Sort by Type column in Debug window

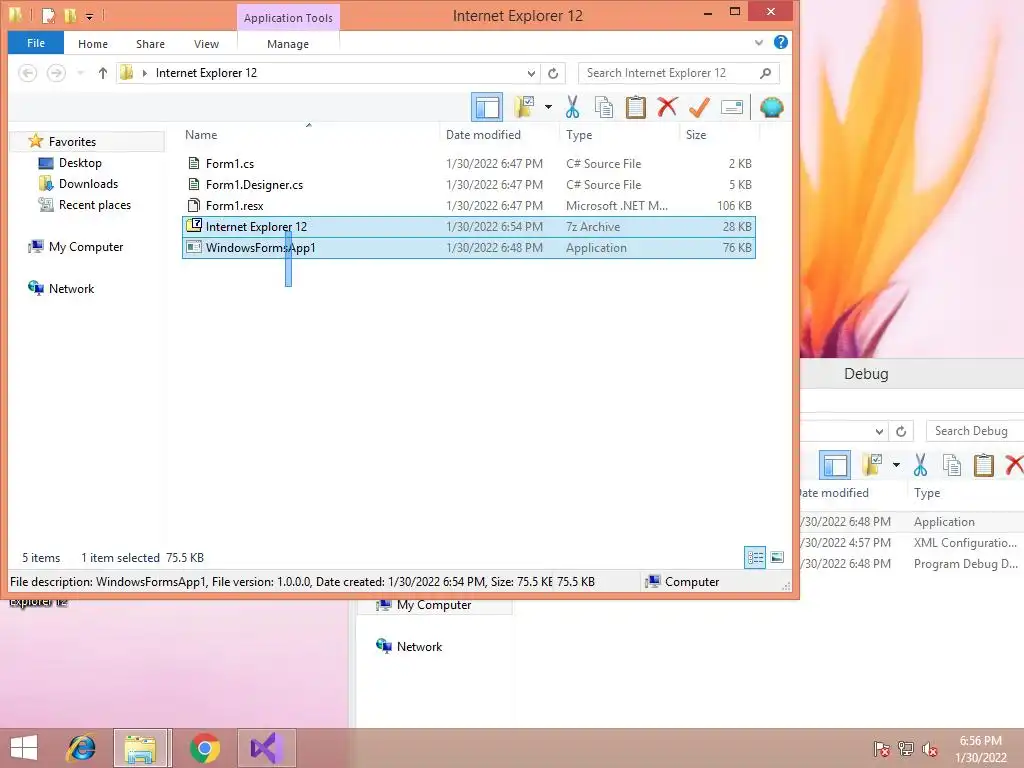click(x=927, y=493)
